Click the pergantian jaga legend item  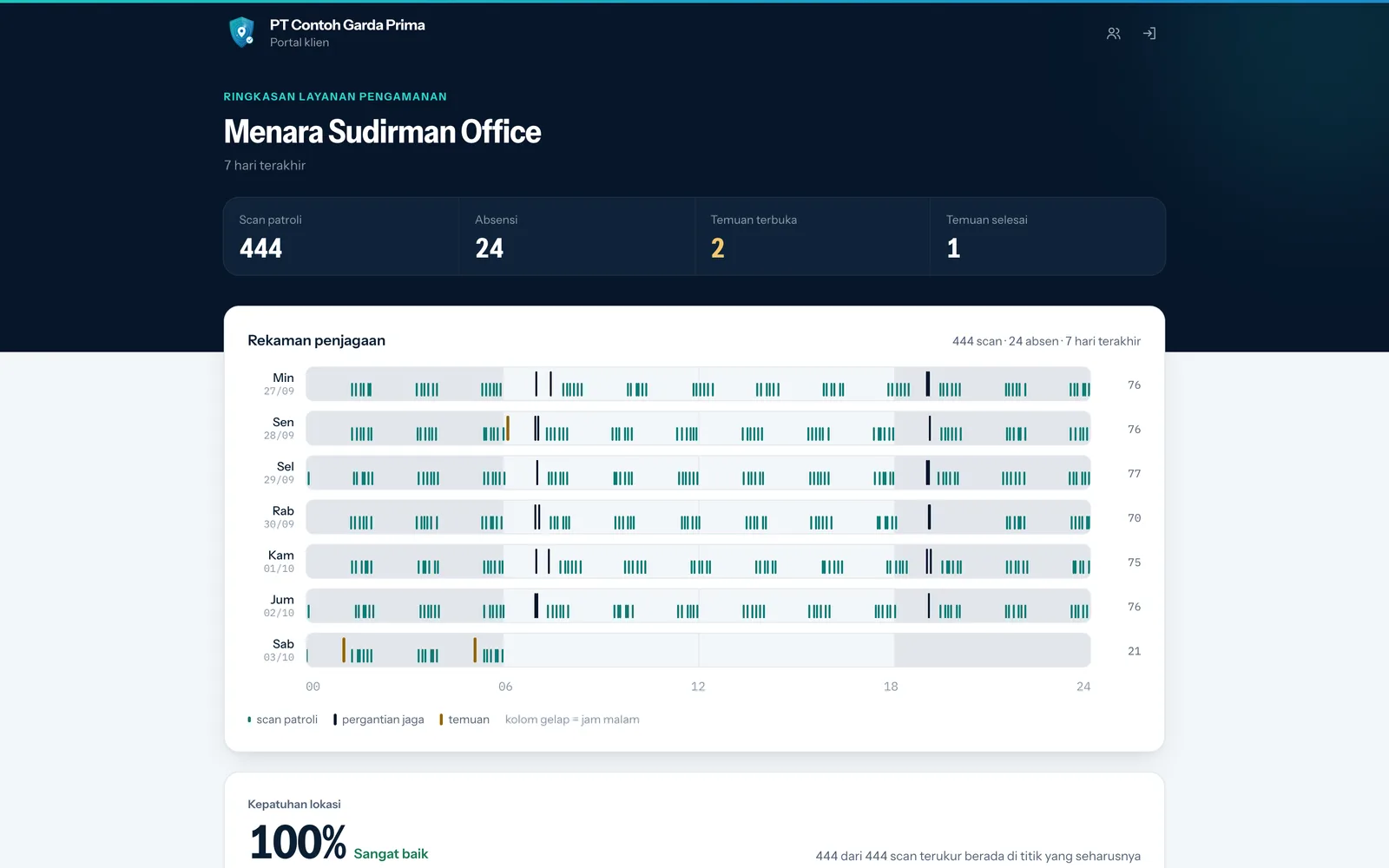379,720
